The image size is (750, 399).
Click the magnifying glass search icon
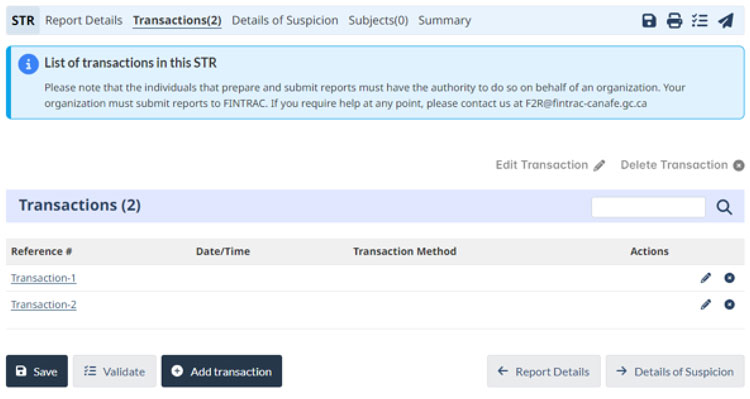[x=724, y=207]
